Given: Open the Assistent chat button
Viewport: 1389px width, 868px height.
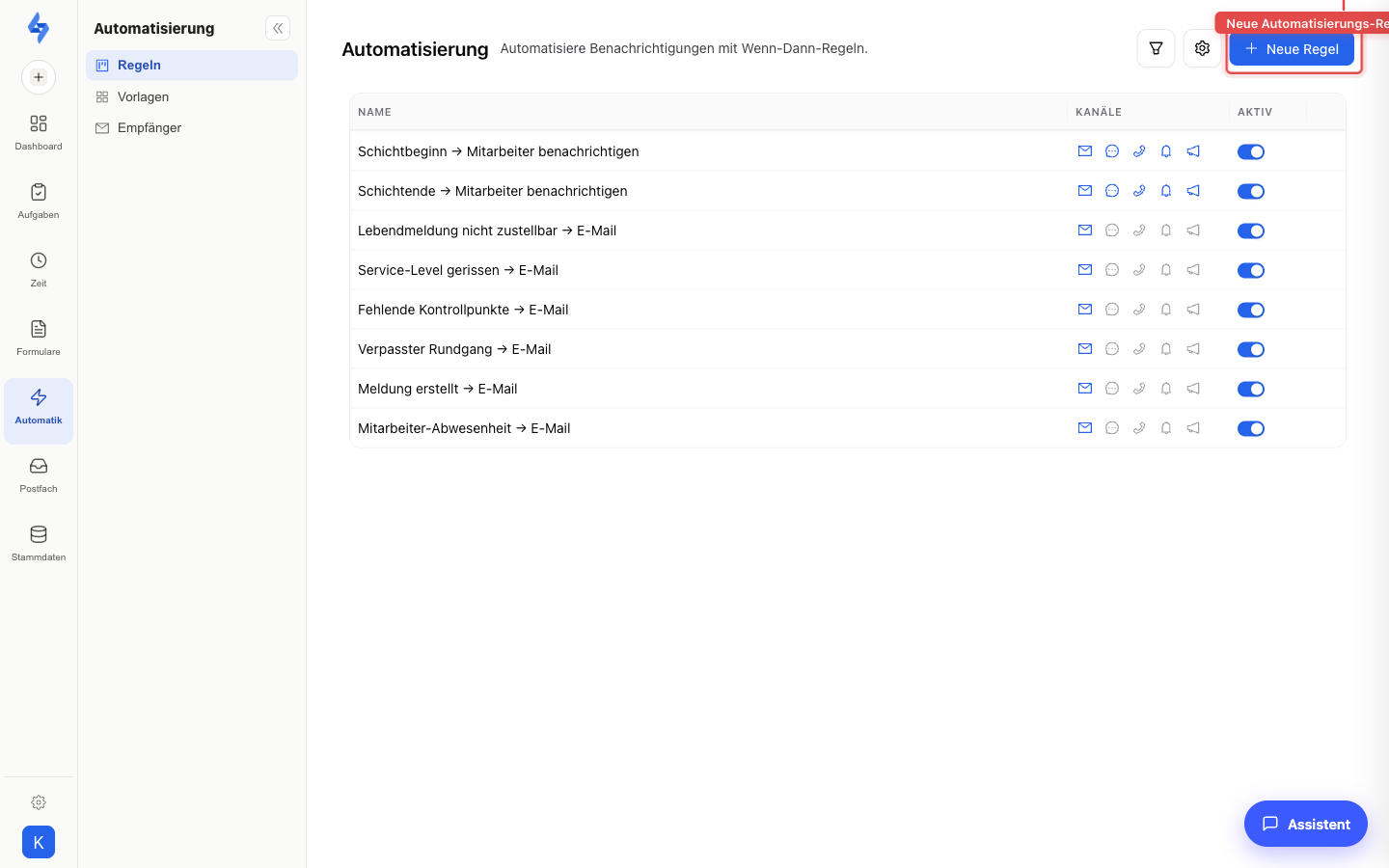Looking at the screenshot, I should tap(1306, 824).
